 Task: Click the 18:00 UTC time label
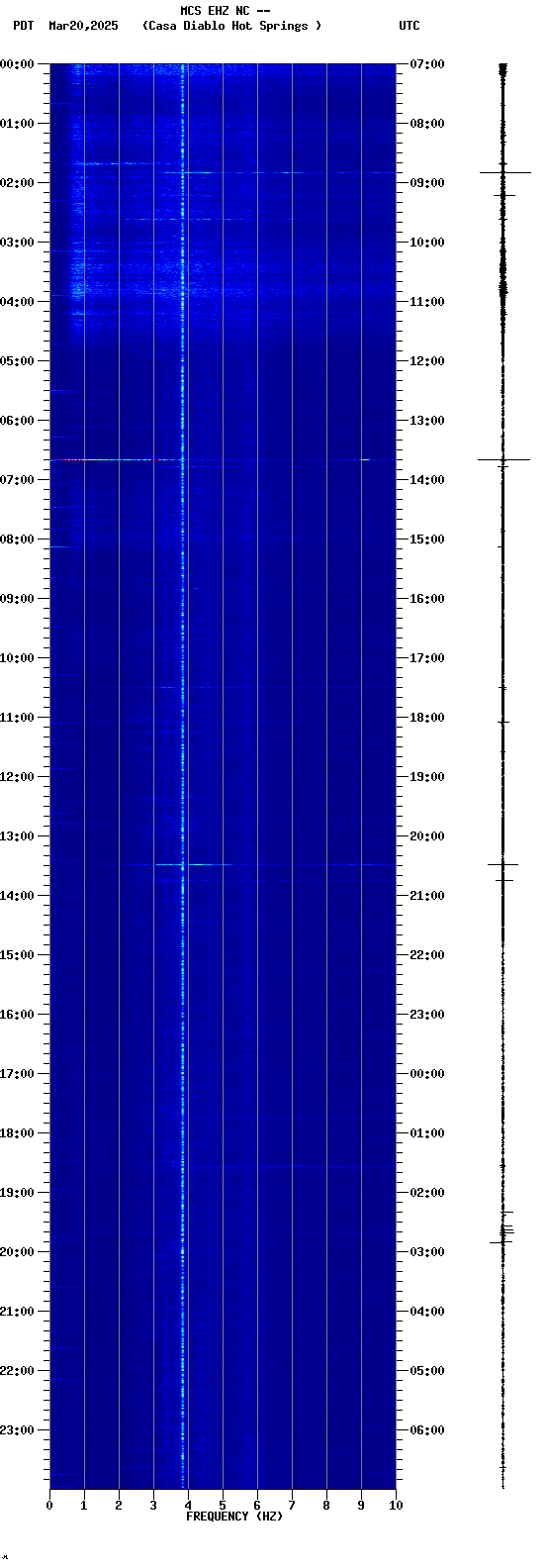pos(426,717)
